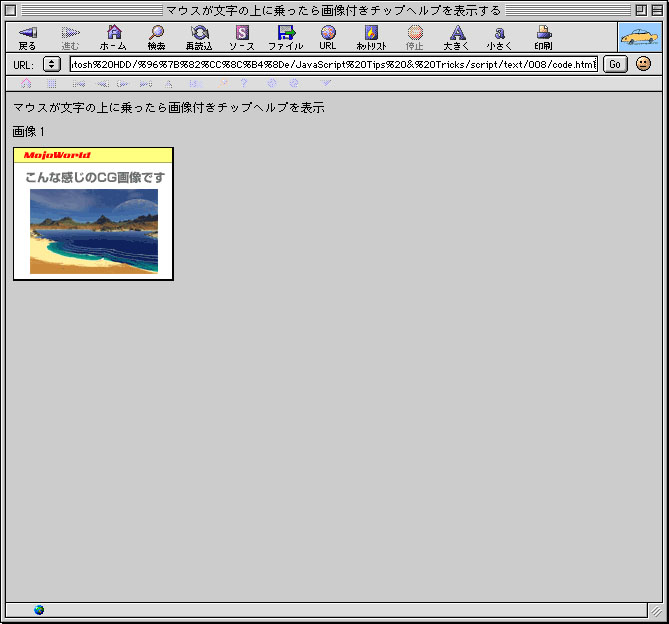Click the MojoWorld CG beach image
Image resolution: width=669 pixels, height=624 pixels.
[x=93, y=214]
